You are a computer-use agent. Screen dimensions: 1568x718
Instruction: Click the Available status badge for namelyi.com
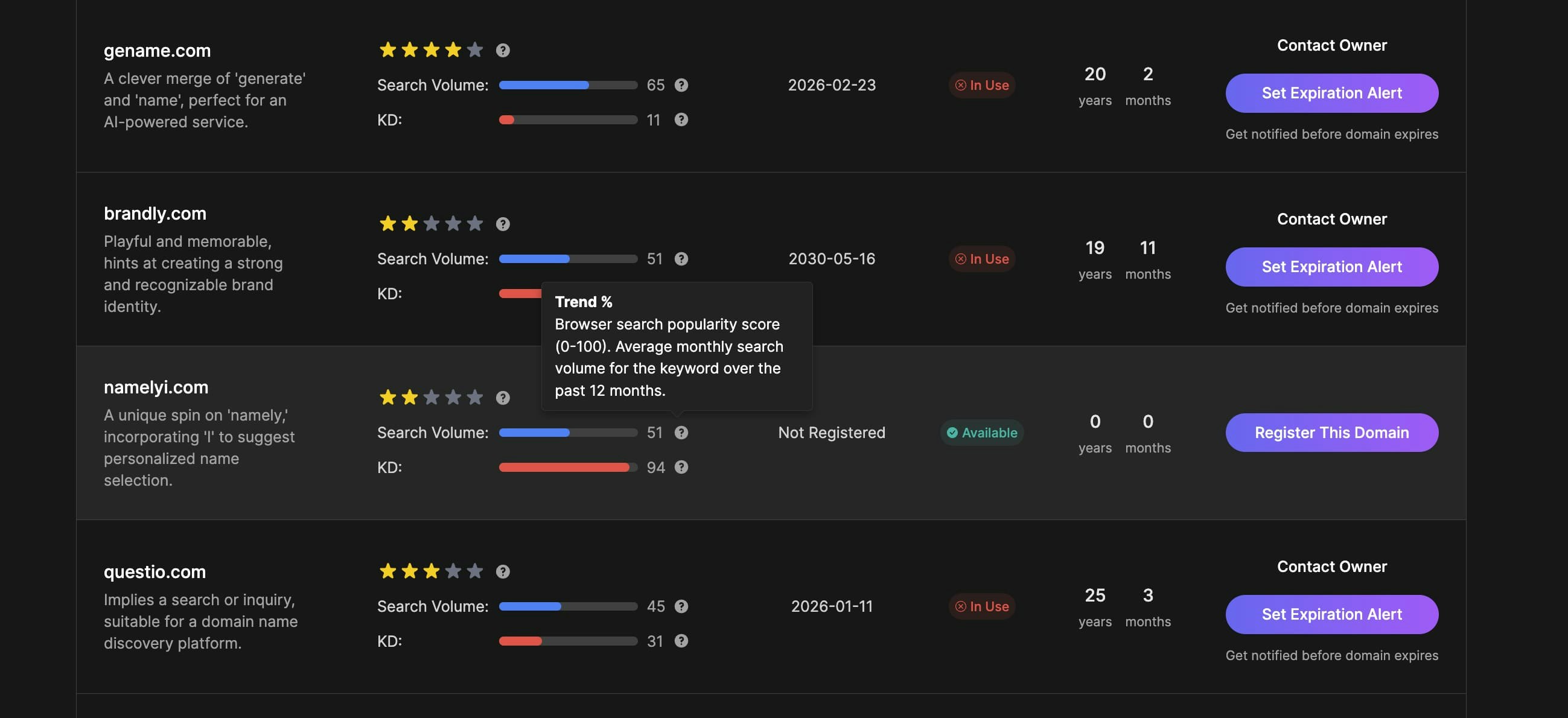point(981,432)
